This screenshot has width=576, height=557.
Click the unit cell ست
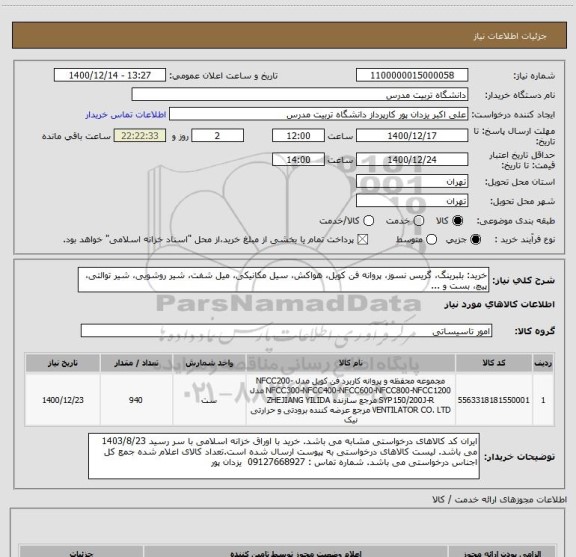[209, 400]
